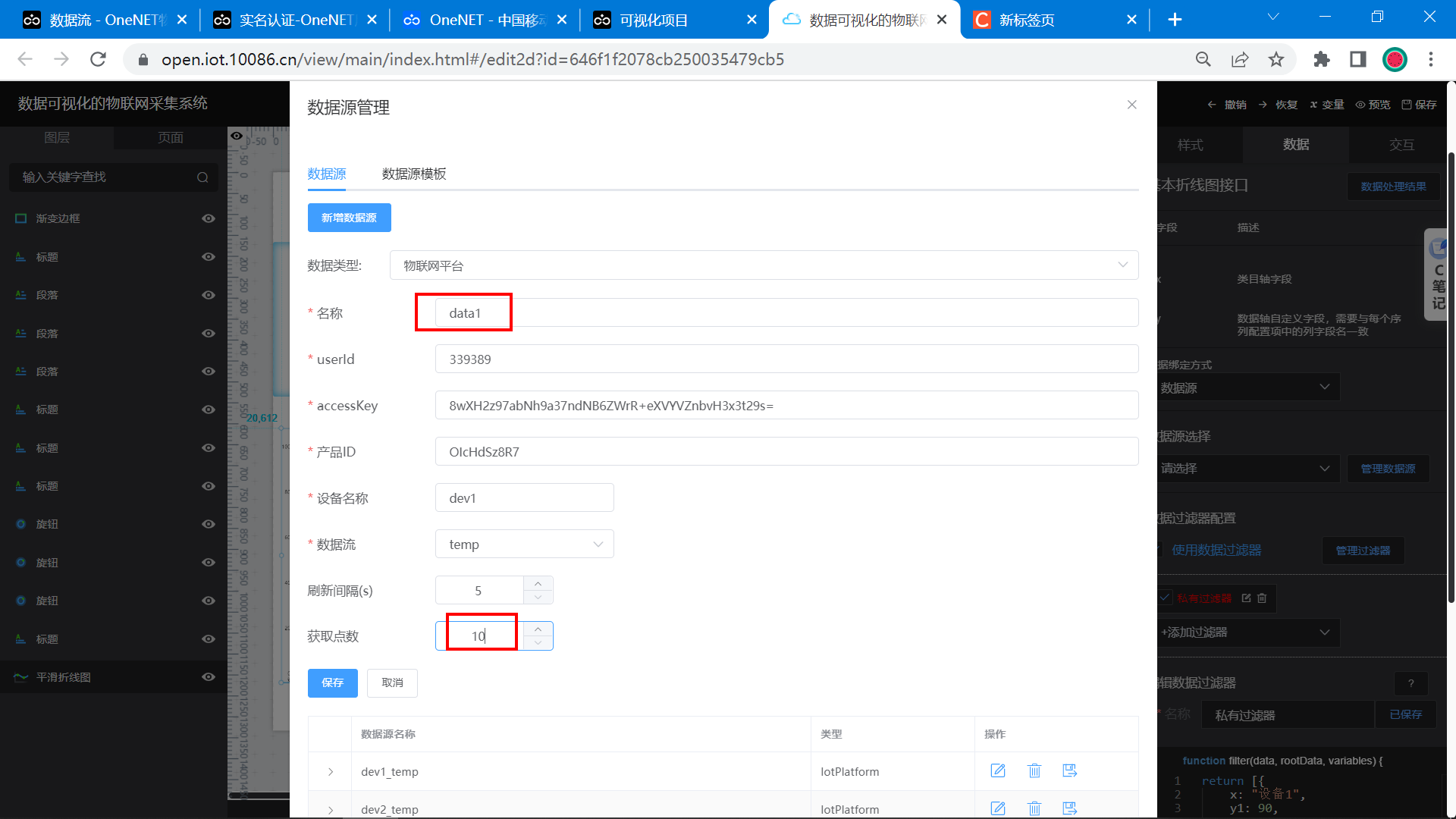Open the browser extensions puzzle icon
This screenshot has height=819, width=1456.
coord(1322,59)
